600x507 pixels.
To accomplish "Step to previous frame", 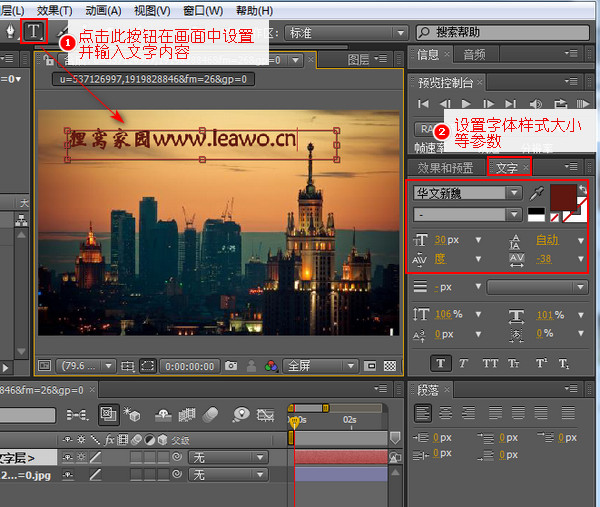I will [x=445, y=104].
